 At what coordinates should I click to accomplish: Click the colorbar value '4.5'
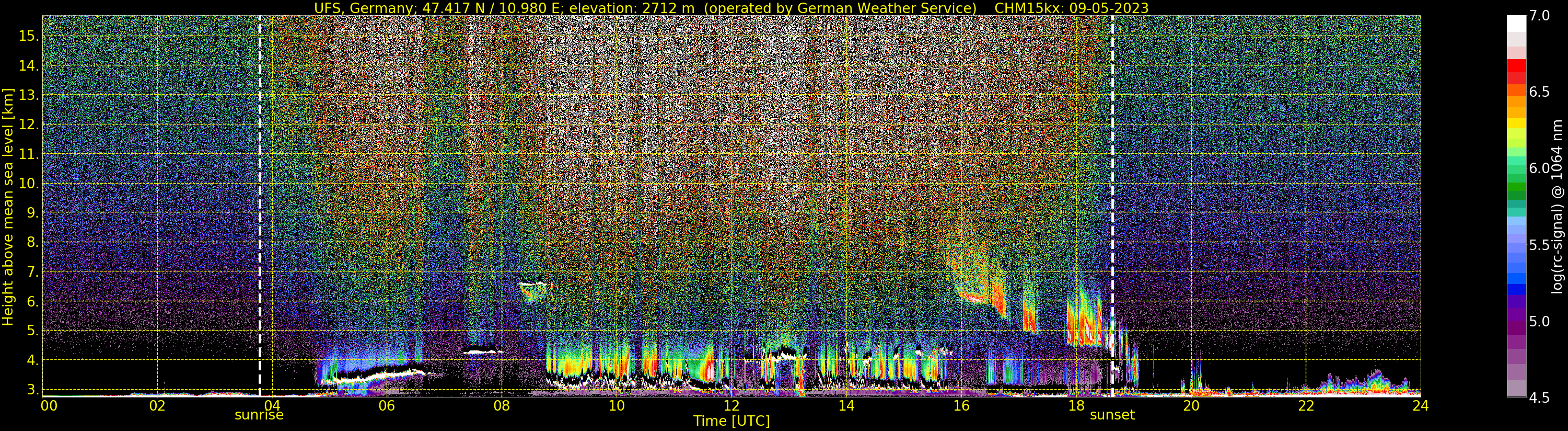[1539, 398]
